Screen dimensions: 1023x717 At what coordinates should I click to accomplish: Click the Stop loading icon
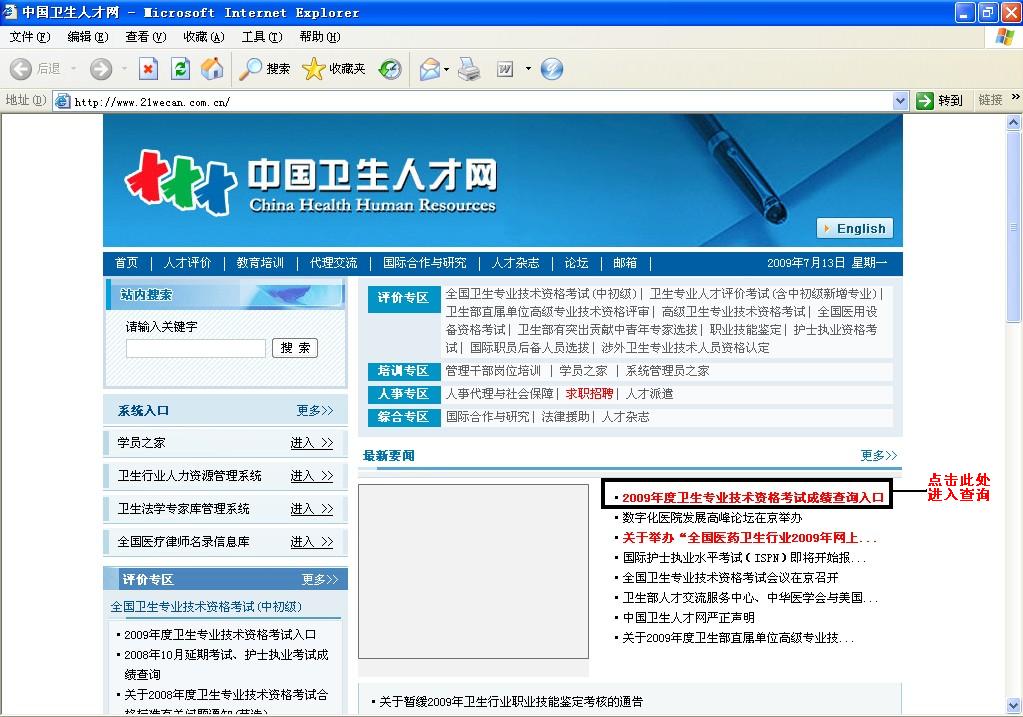pyautogui.click(x=148, y=69)
